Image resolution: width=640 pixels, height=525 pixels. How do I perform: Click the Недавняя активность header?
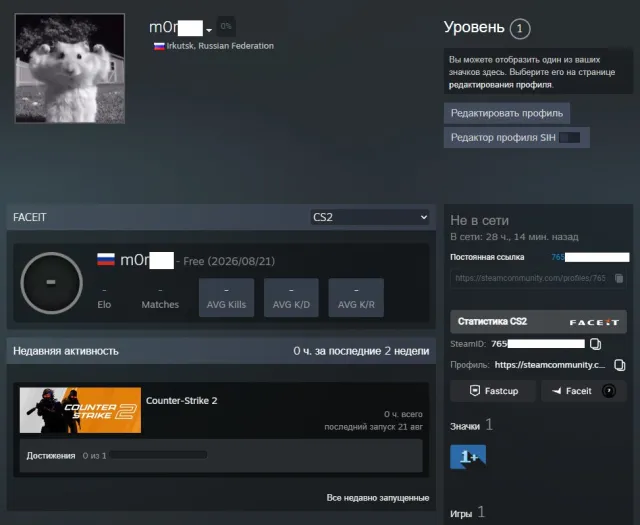click(66, 351)
